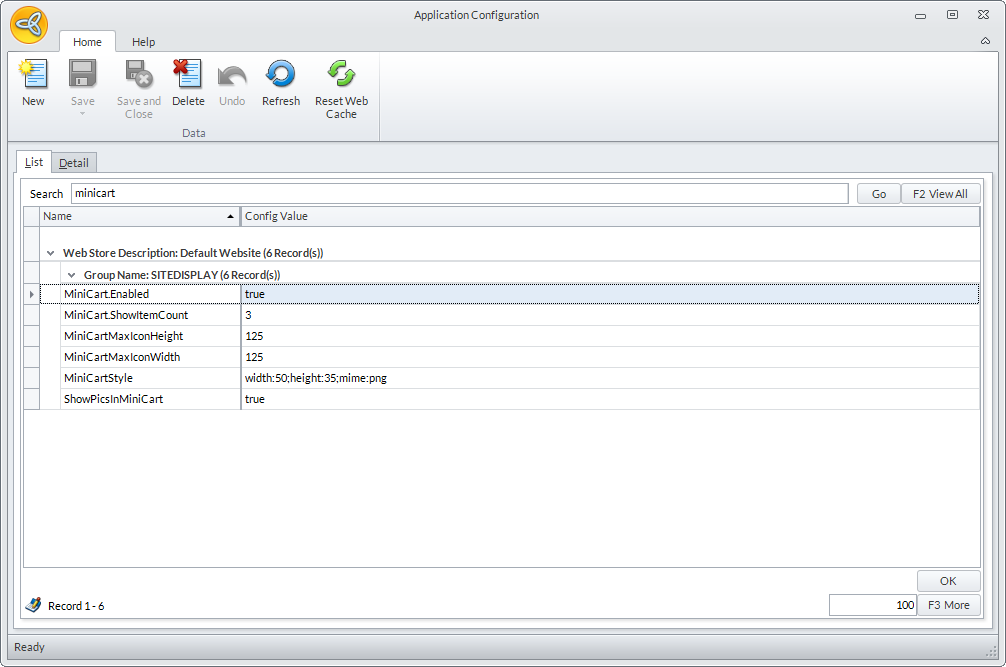Collapse the Web Store Description group

(50, 253)
